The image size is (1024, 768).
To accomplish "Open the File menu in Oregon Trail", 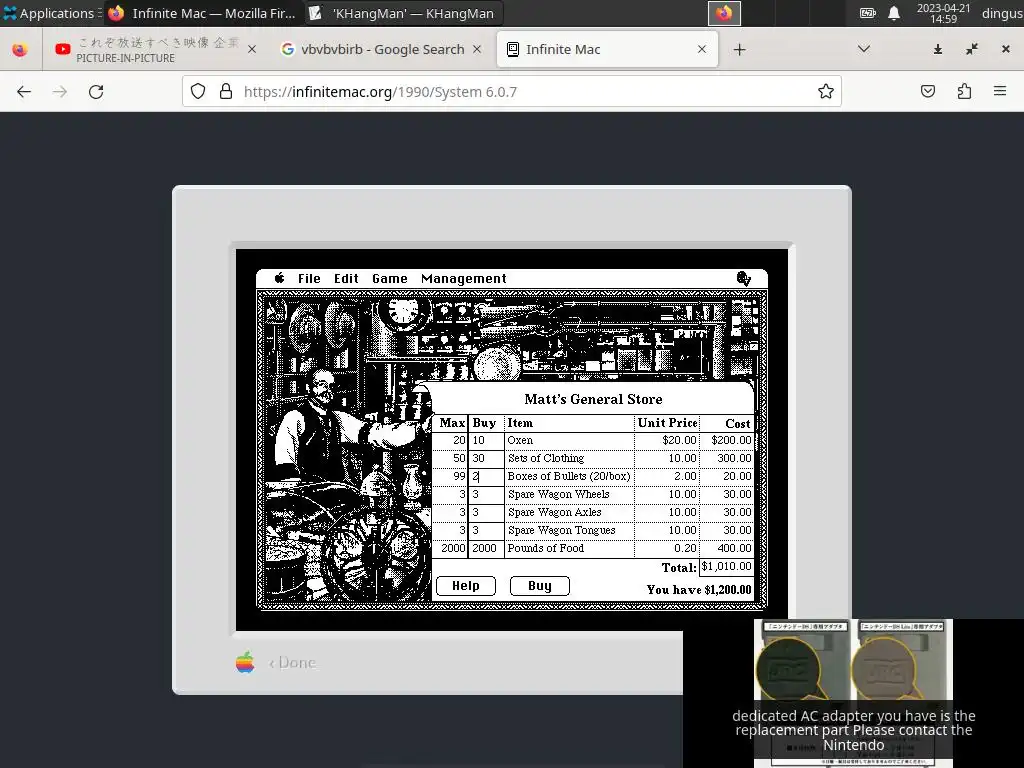I will point(309,279).
